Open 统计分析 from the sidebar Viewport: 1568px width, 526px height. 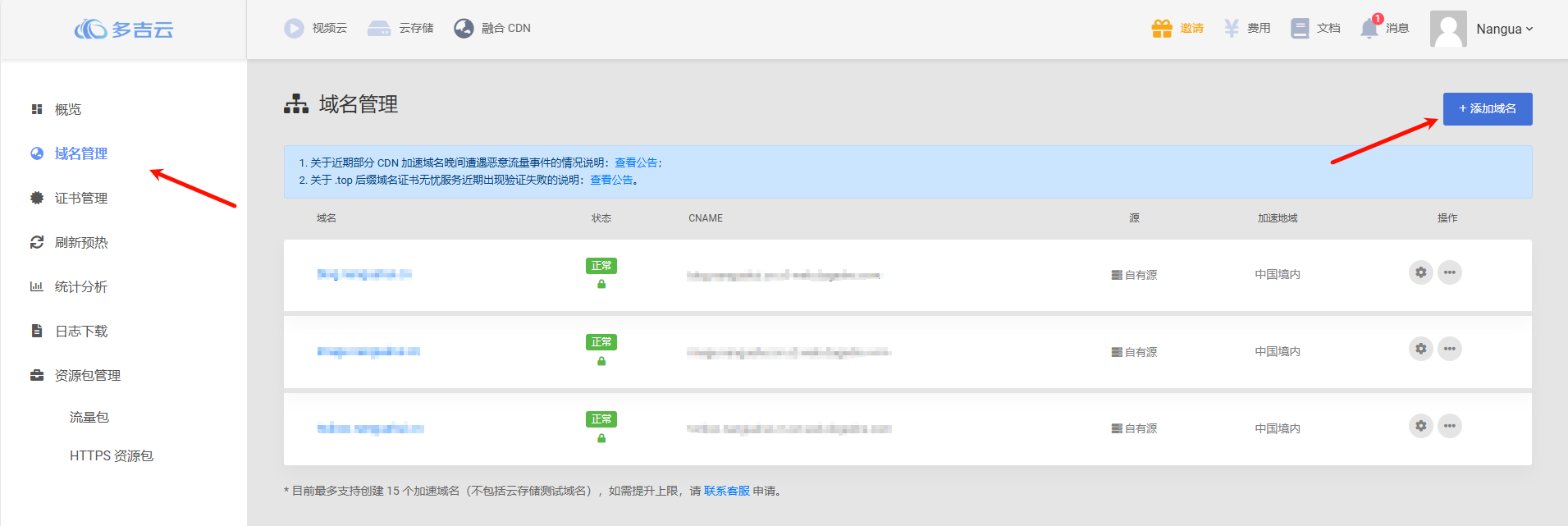(x=80, y=286)
